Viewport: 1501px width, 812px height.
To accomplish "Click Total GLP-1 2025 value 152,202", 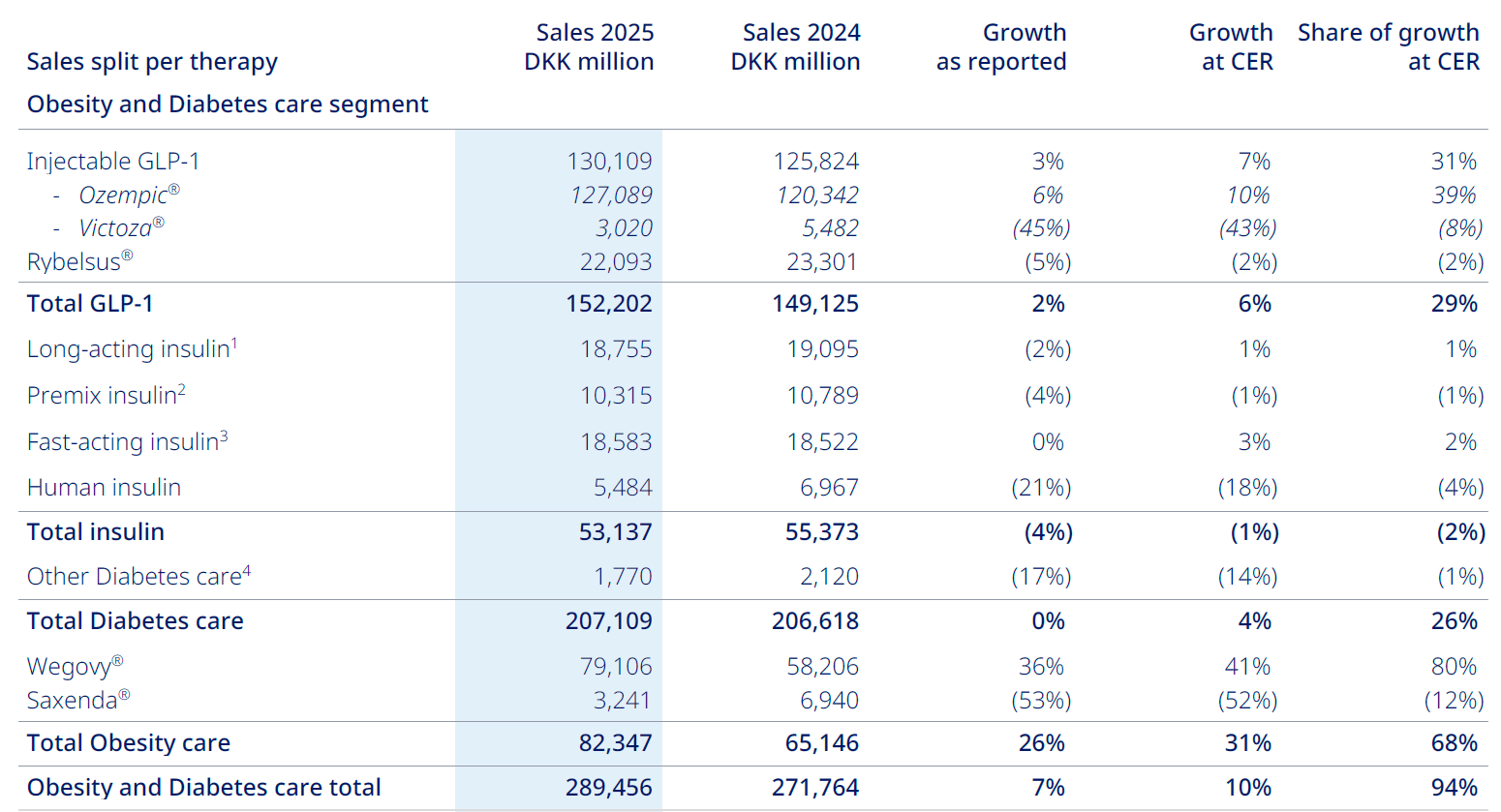I will 609,304.
